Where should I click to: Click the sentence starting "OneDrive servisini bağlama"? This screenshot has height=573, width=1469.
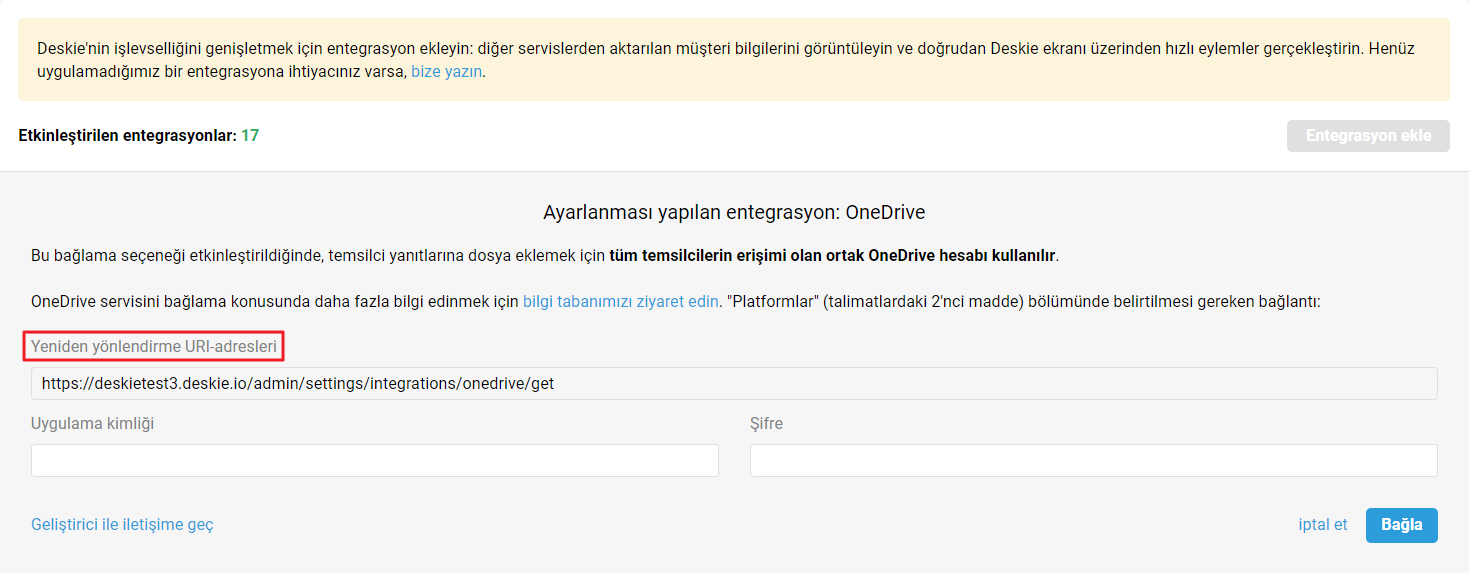(x=676, y=301)
